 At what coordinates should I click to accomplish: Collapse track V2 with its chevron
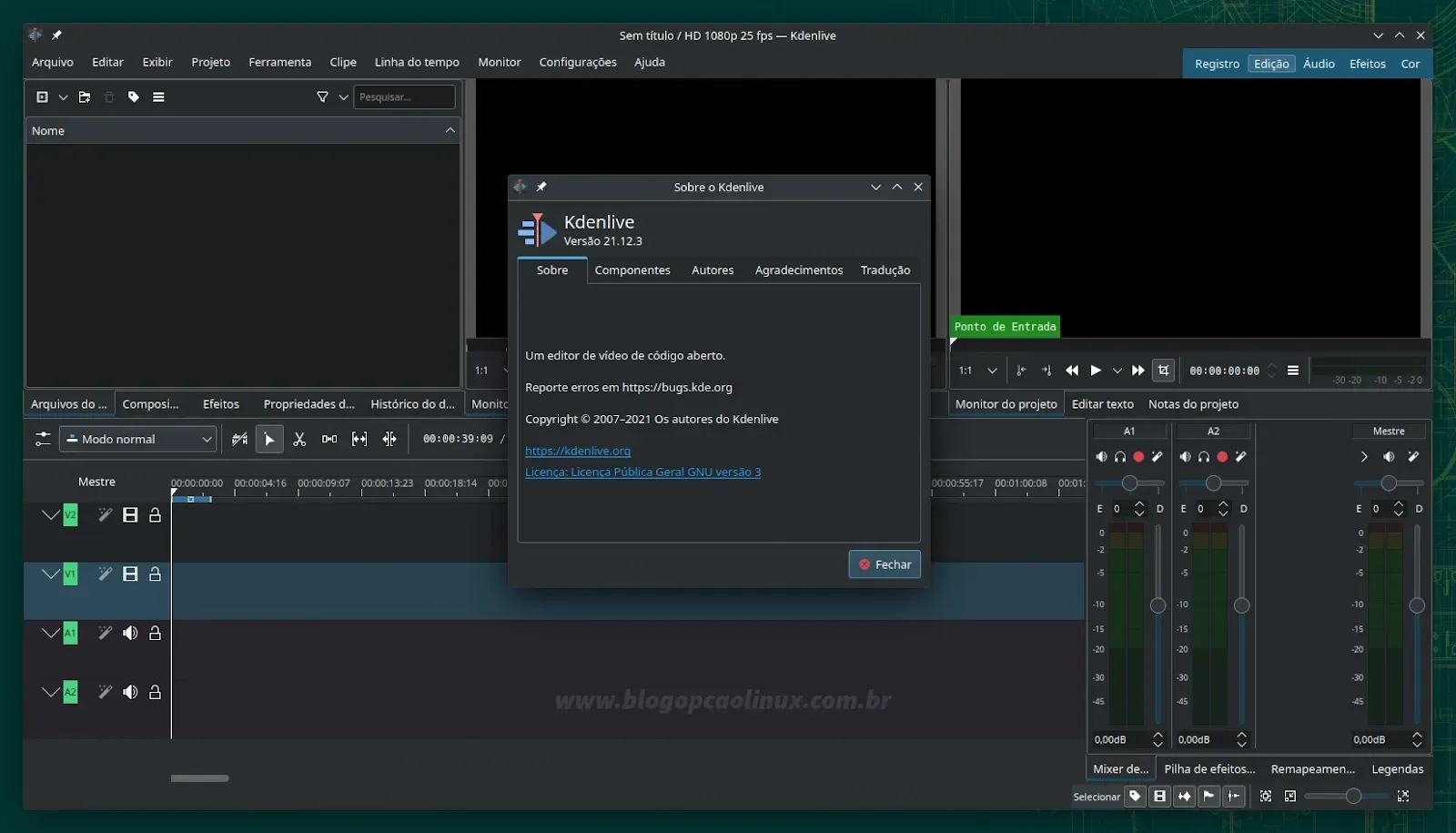[x=50, y=515]
